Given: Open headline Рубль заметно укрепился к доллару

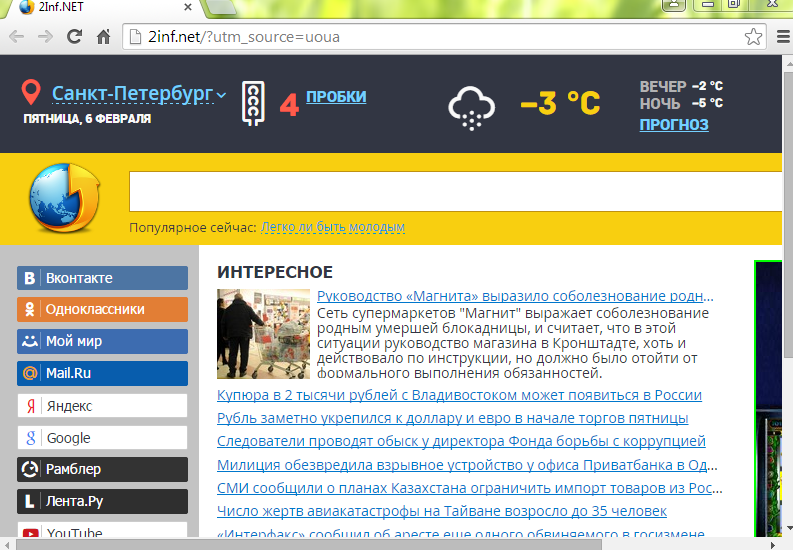Looking at the screenshot, I should click(453, 418).
